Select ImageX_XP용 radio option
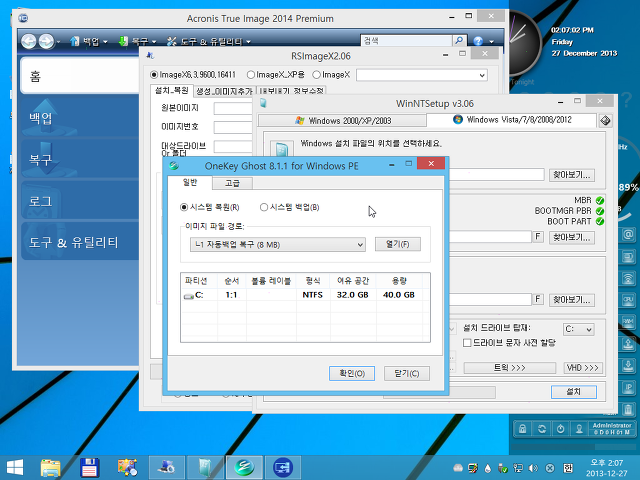 [251, 75]
